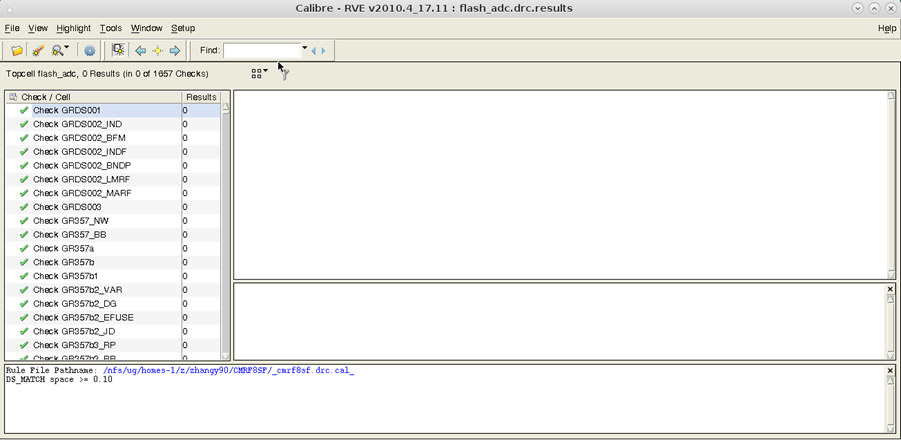Open the tree view layout dropdown
The image size is (901, 440).
tap(259, 73)
